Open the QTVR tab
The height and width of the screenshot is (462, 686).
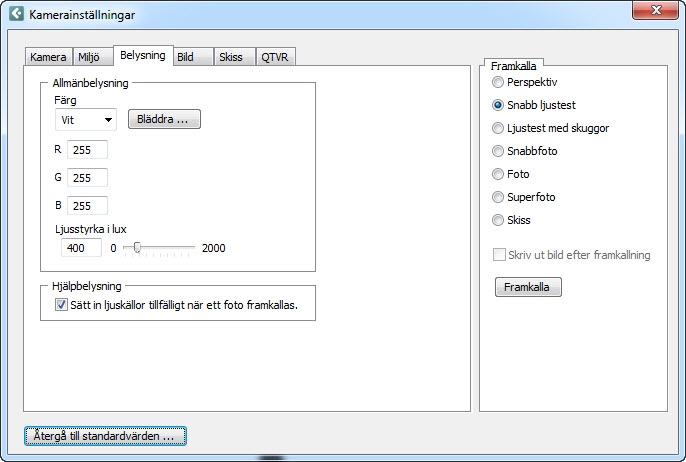pos(275,58)
